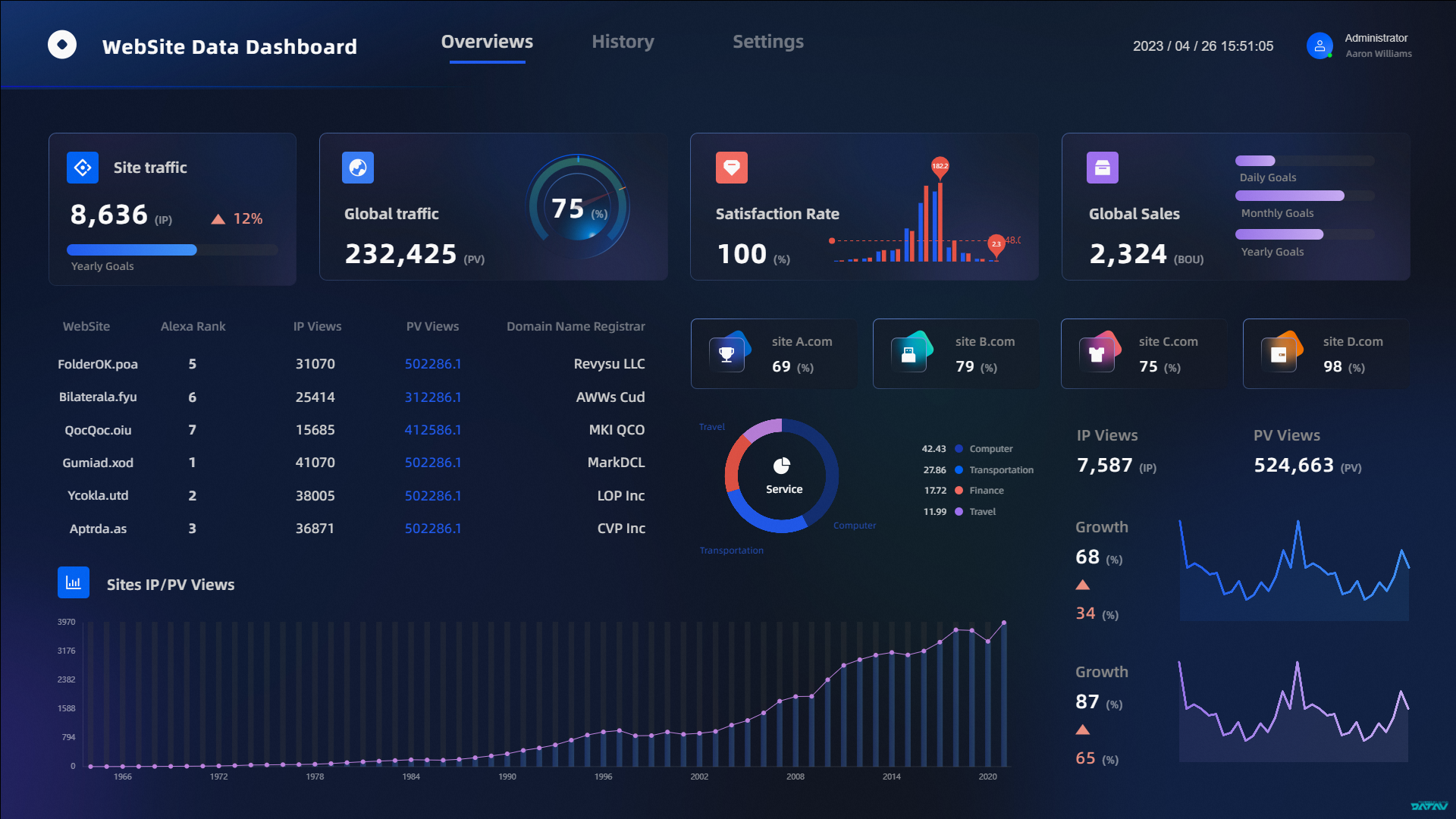Click the Satisfaction Rate heart icon
Viewport: 1456px width, 819px height.
732,168
